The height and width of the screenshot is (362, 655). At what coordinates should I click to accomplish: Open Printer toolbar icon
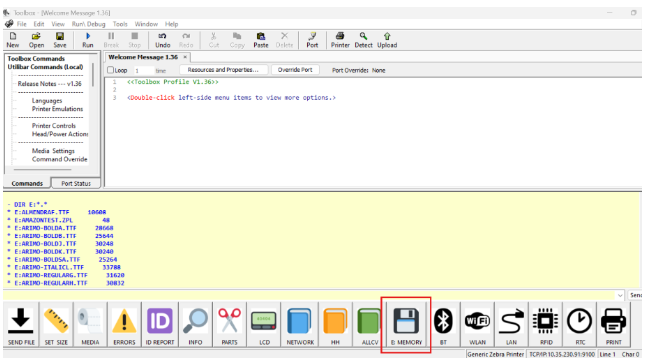tap(340, 41)
